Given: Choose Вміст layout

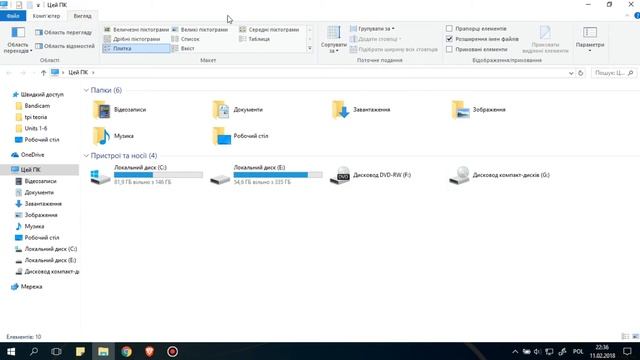Looking at the screenshot, I should 183,49.
